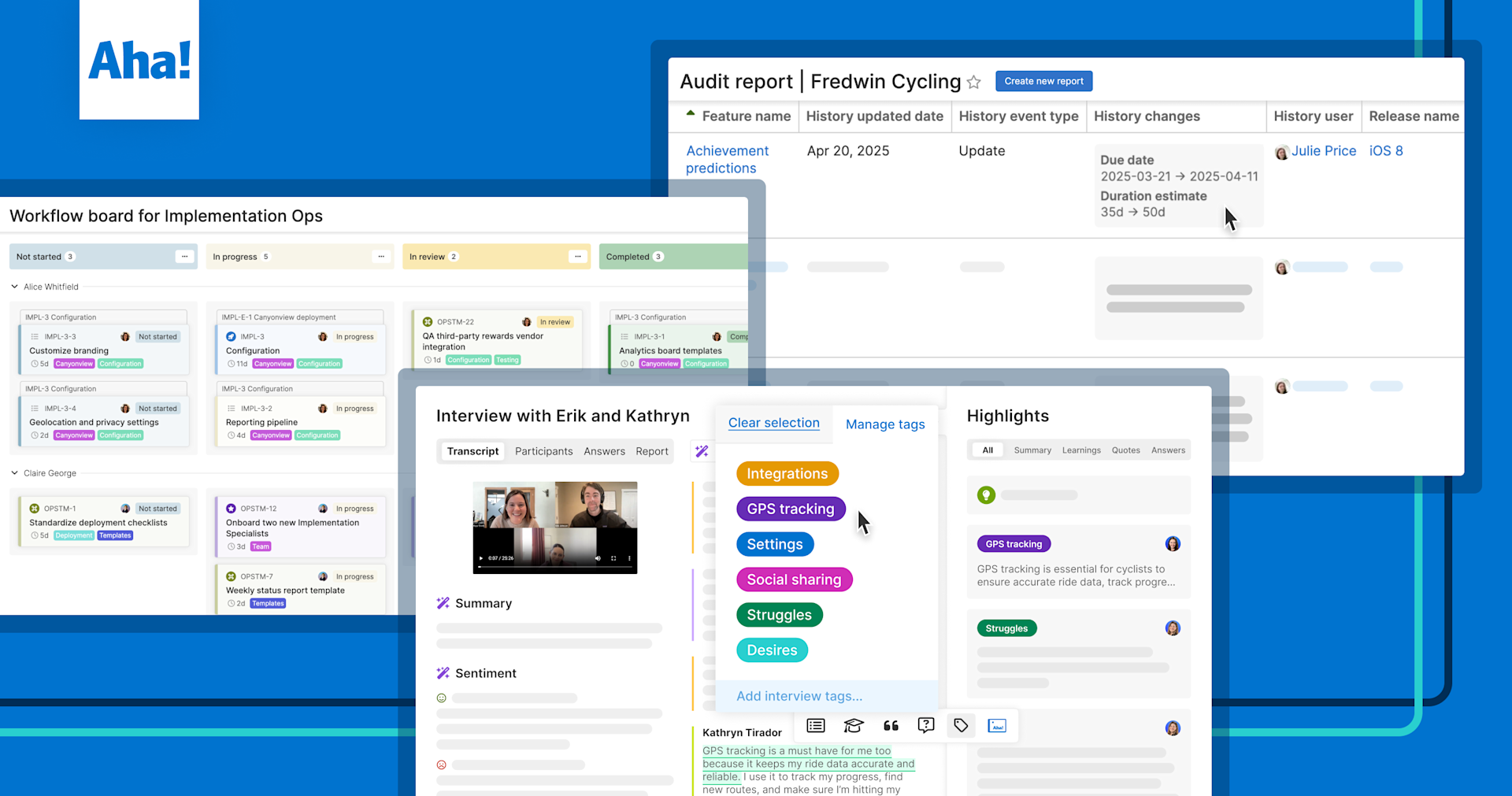This screenshot has height=796, width=1512.
Task: Click the tag icon to tag the highlight
Action: point(960,725)
